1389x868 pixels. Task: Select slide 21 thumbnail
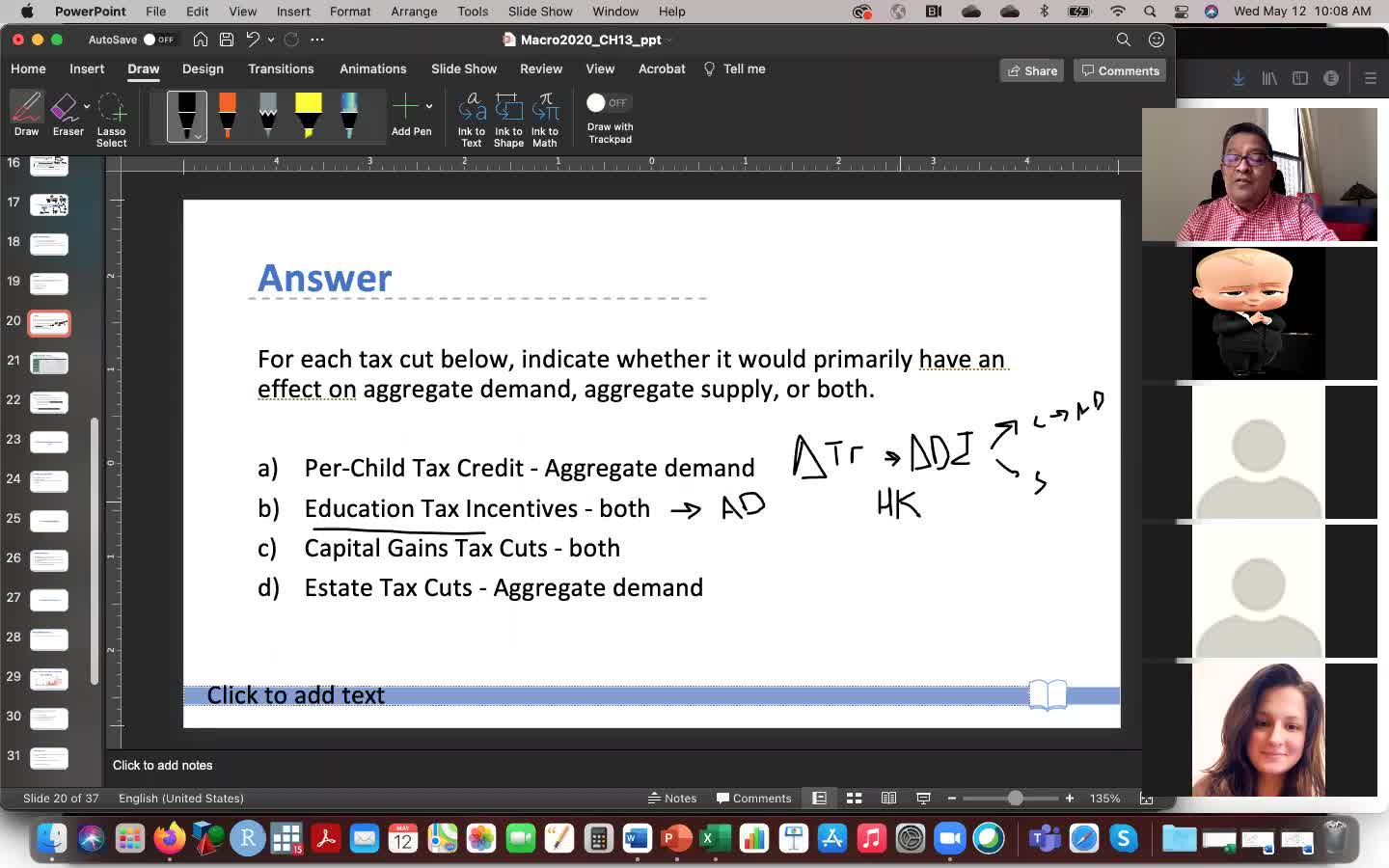49,363
